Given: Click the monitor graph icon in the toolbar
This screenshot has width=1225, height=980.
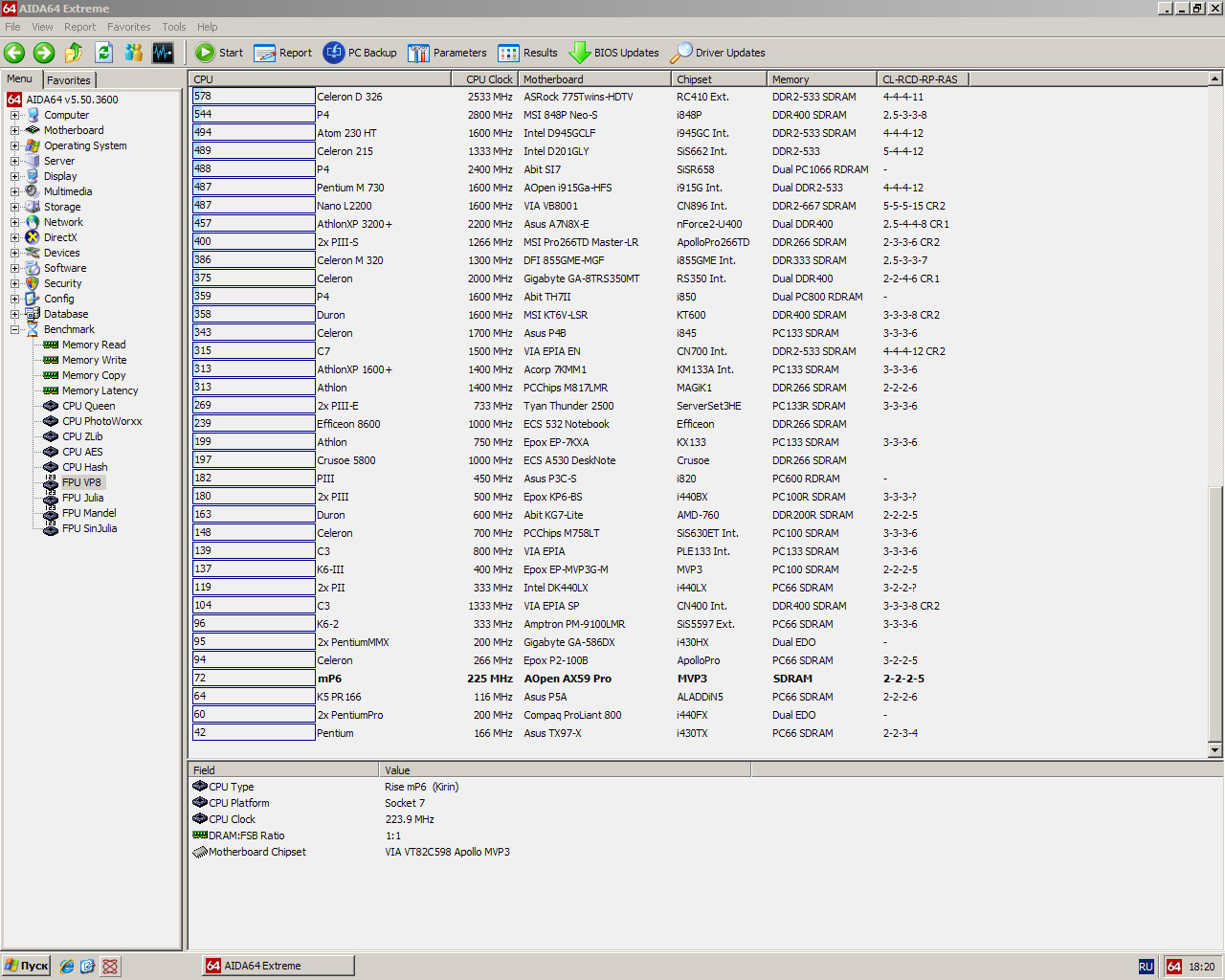Looking at the screenshot, I should pos(163,53).
